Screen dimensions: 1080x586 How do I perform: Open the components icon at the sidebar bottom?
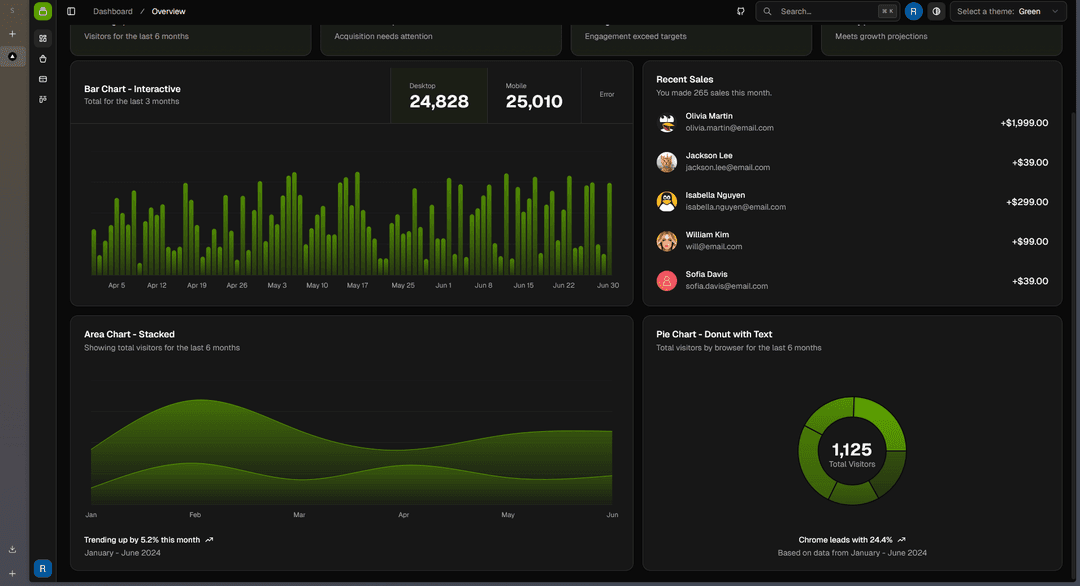tap(42, 98)
